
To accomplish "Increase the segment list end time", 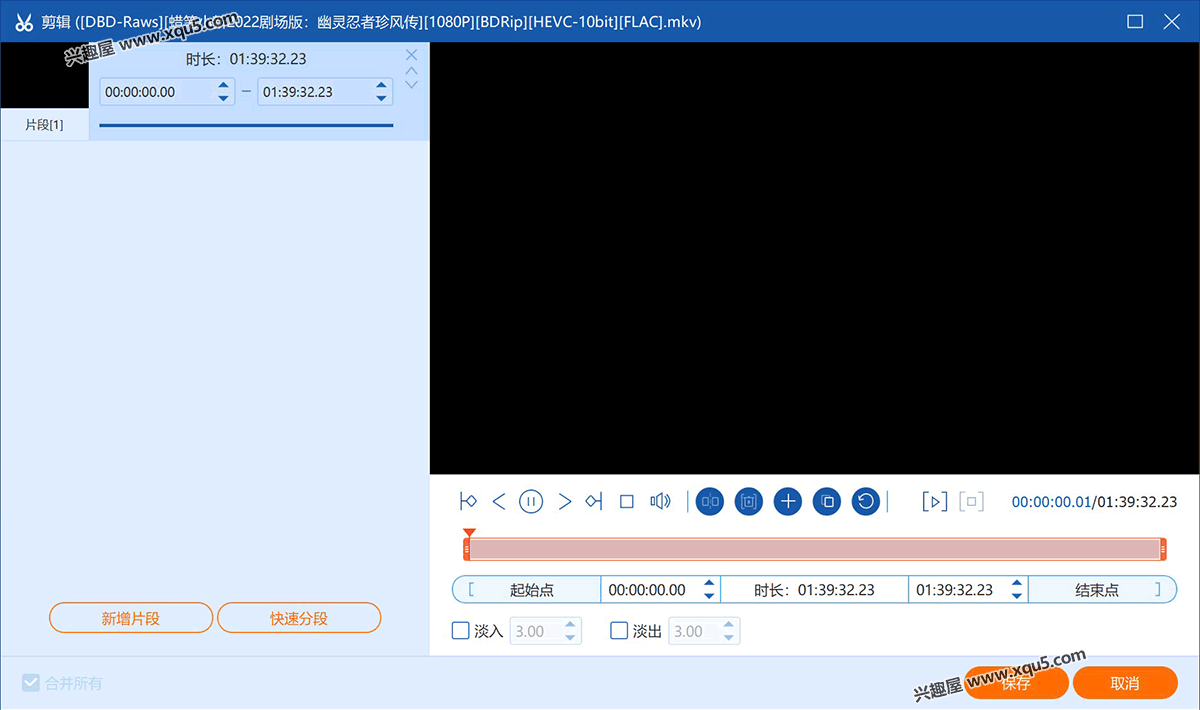I will tap(381, 86).
